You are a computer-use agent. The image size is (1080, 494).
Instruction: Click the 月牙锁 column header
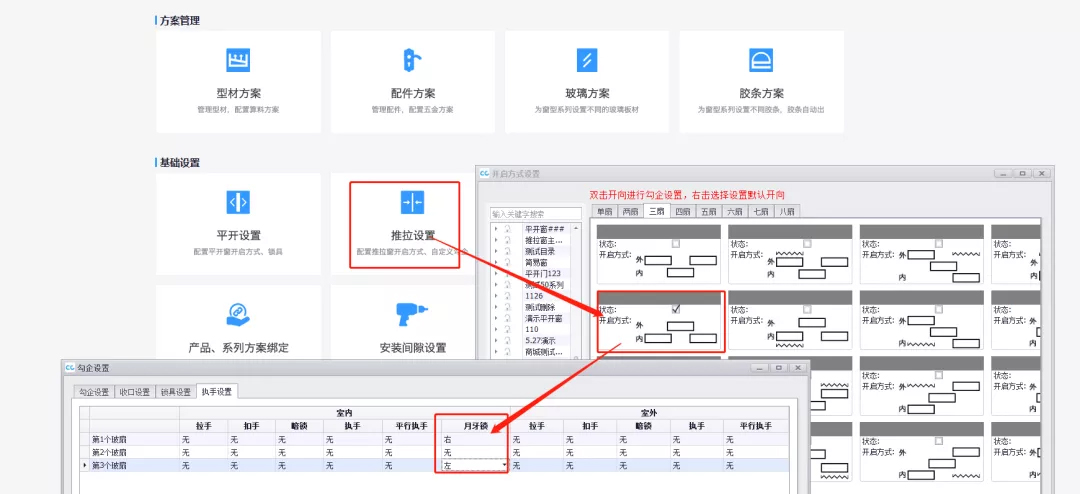pos(475,426)
